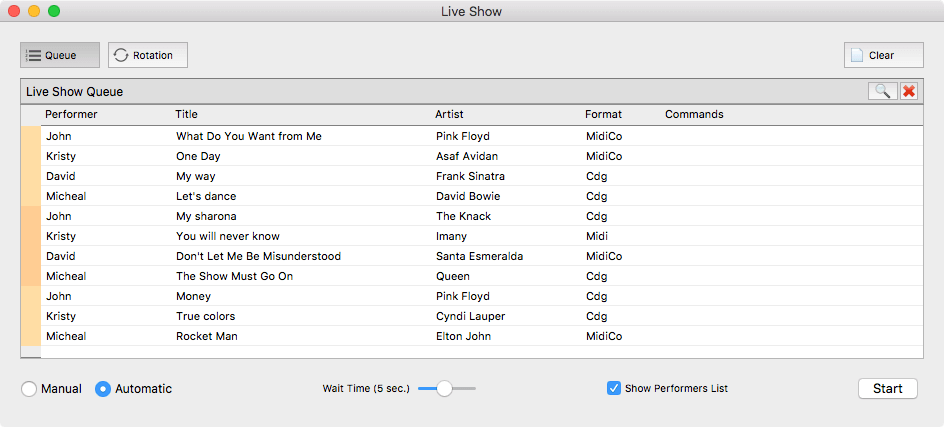The height and width of the screenshot is (427, 944).
Task: Select the Manual radio button
Action: (x=29, y=389)
